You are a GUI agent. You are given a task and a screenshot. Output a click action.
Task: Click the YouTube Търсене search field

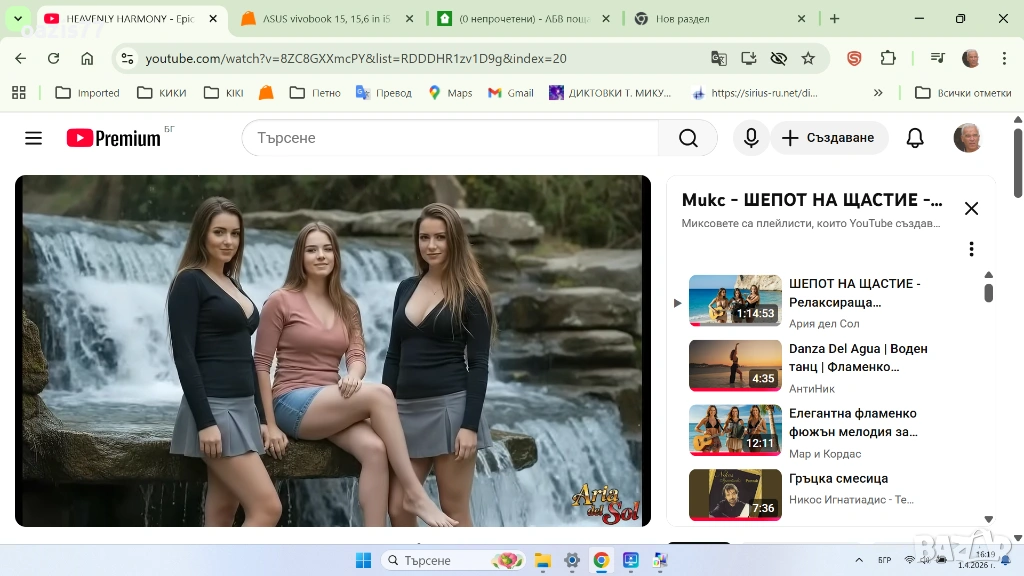450,138
